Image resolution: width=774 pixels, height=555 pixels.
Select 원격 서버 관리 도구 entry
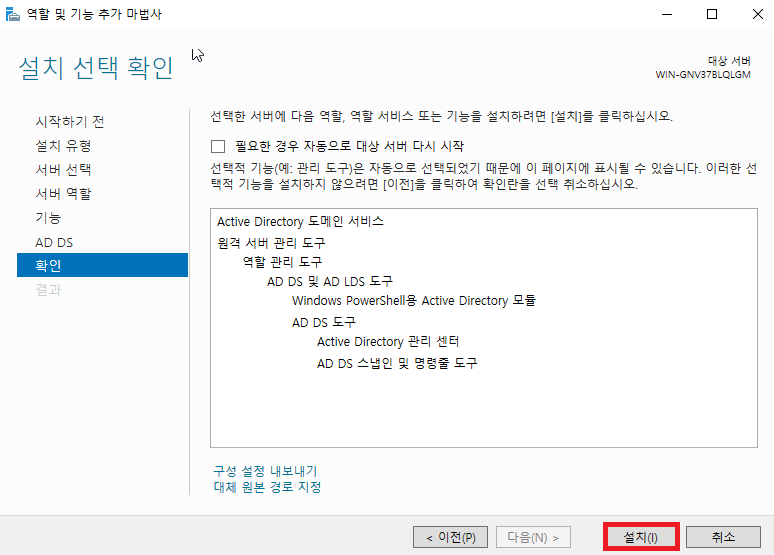click(x=271, y=243)
